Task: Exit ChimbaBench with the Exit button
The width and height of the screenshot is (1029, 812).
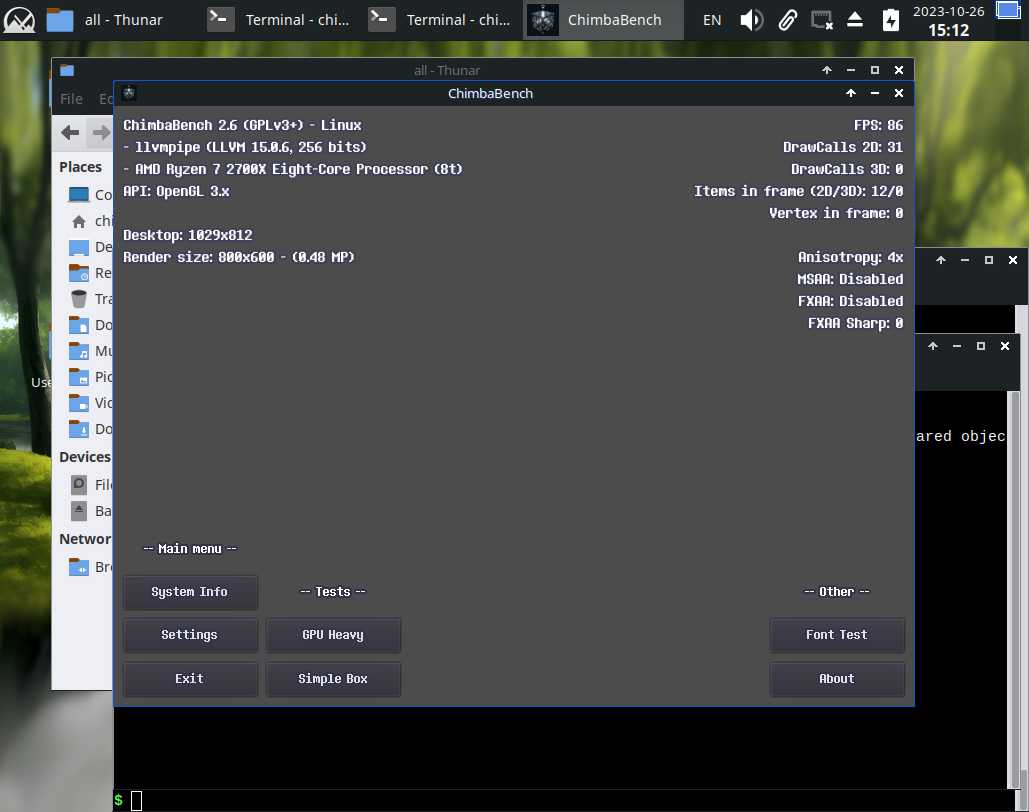Action: 190,679
